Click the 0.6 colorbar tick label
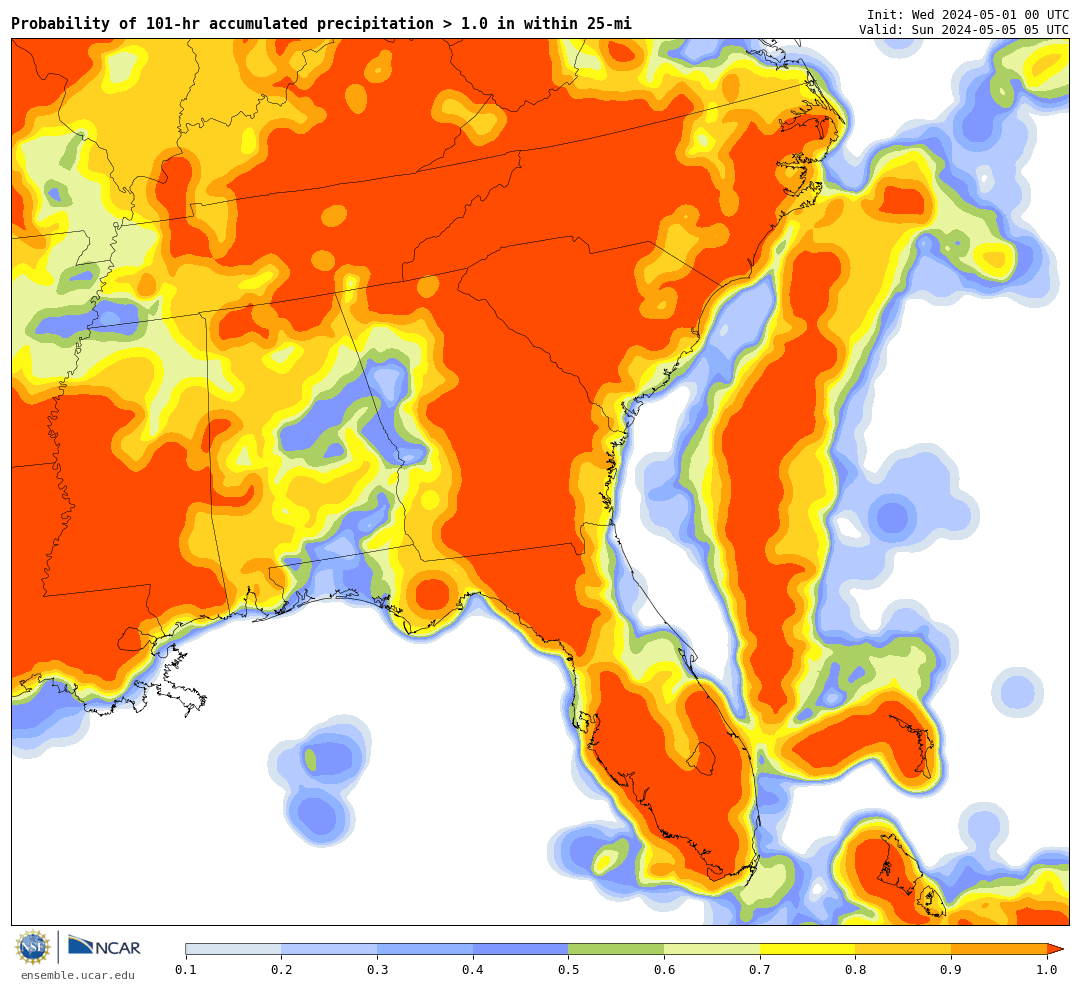The width and height of the screenshot is (1080, 988). coord(665,969)
